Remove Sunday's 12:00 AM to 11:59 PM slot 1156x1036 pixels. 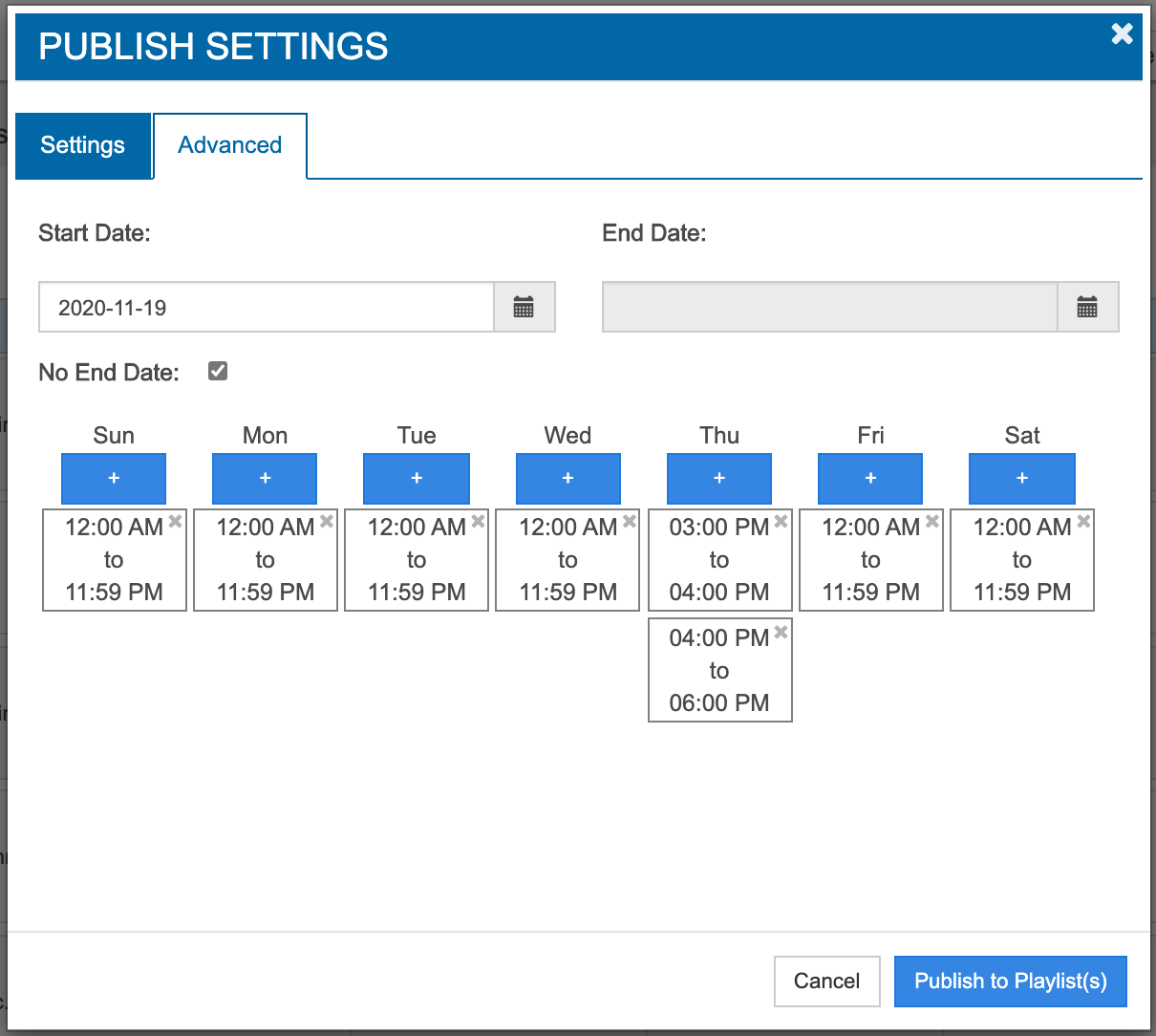coord(176,521)
